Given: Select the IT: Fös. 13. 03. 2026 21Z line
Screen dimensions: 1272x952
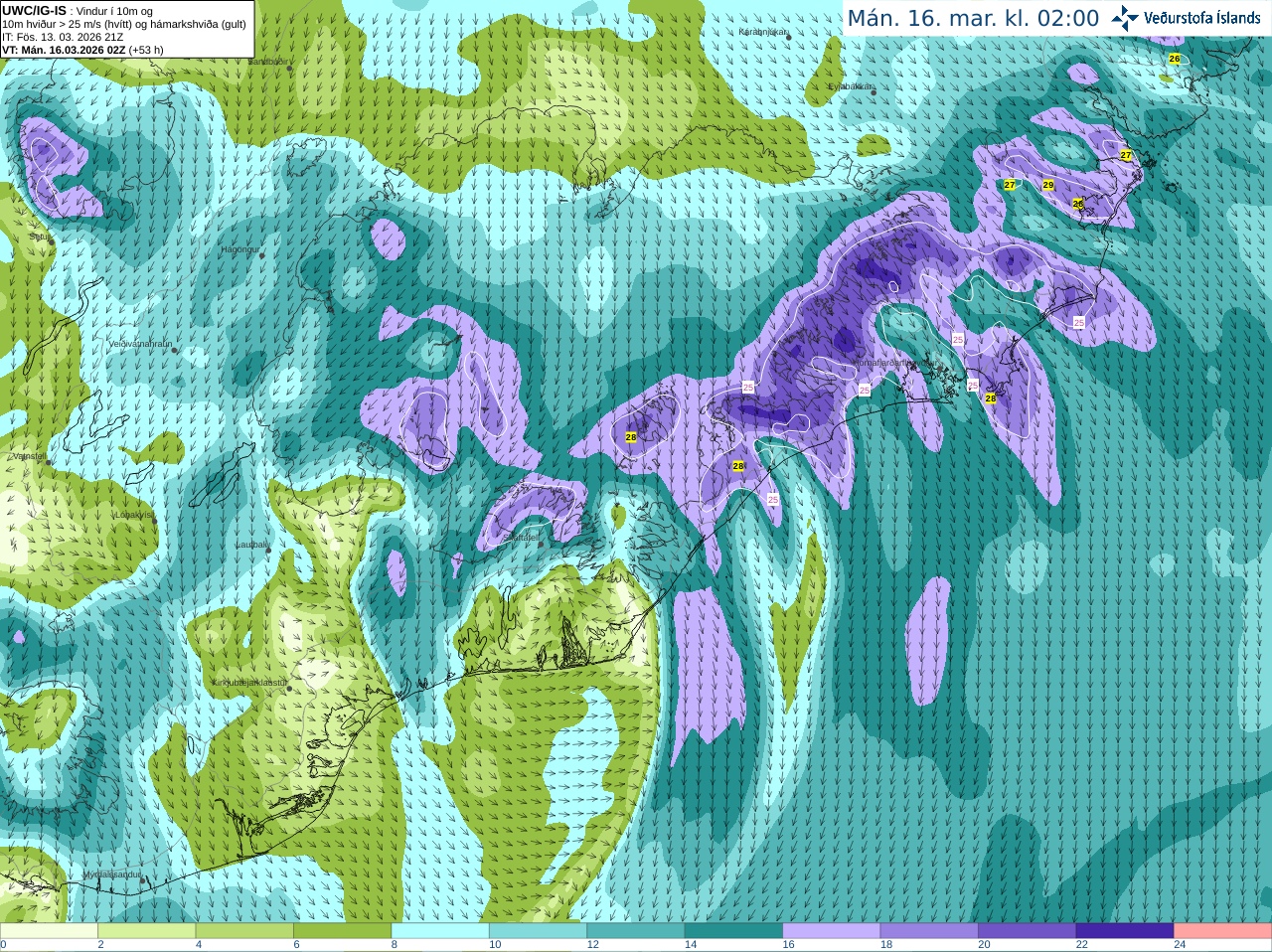Looking at the screenshot, I should pyautogui.click(x=63, y=37).
